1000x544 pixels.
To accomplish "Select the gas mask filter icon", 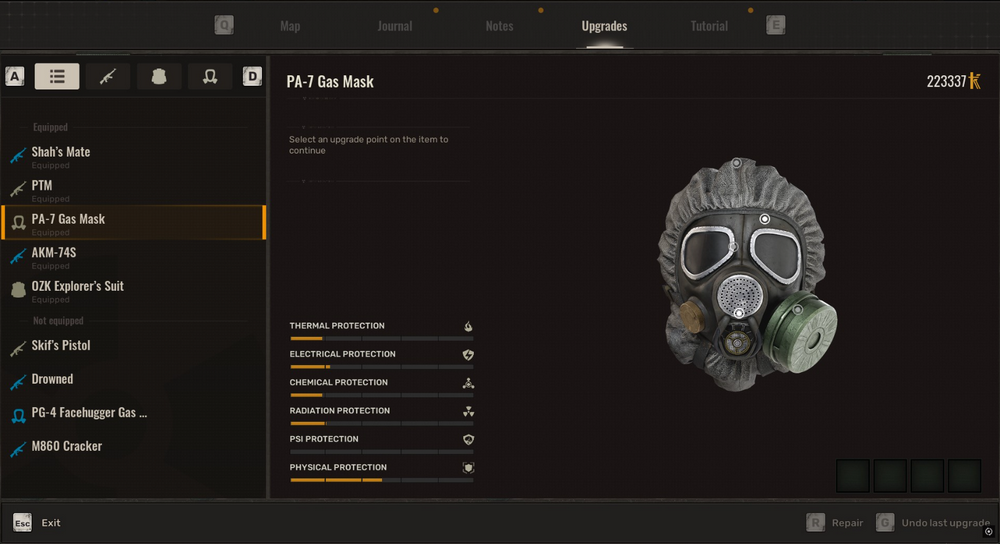I will click(210, 76).
